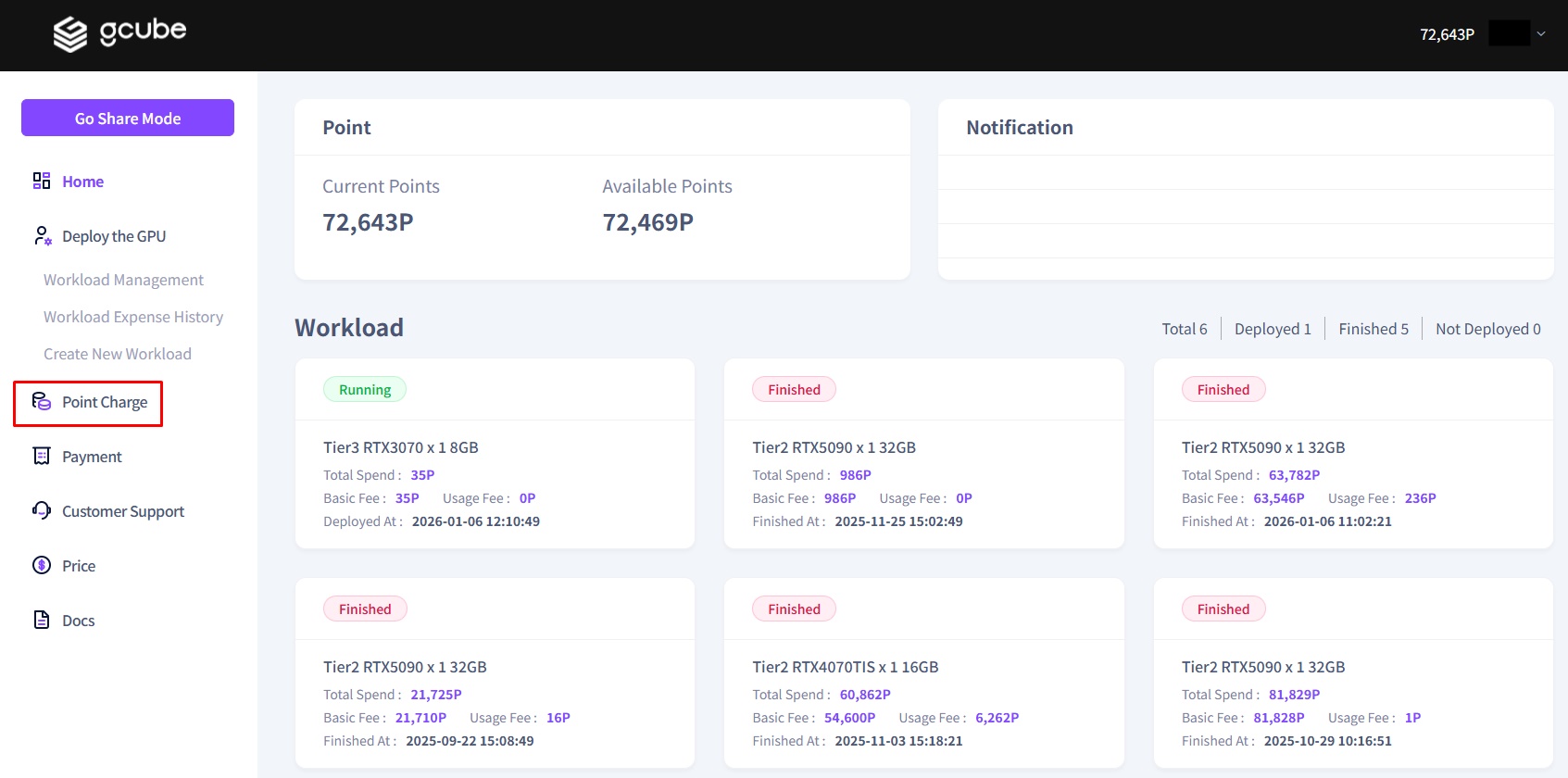The width and height of the screenshot is (1568, 778).
Task: Click the Payment receipt icon
Action: pyautogui.click(x=42, y=456)
